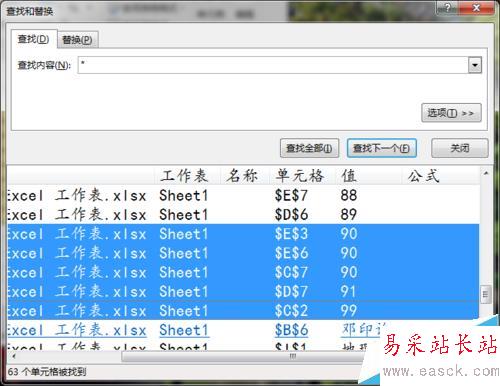The image size is (500, 386).
Task: Click the 查找全部(I) button
Action: click(309, 148)
